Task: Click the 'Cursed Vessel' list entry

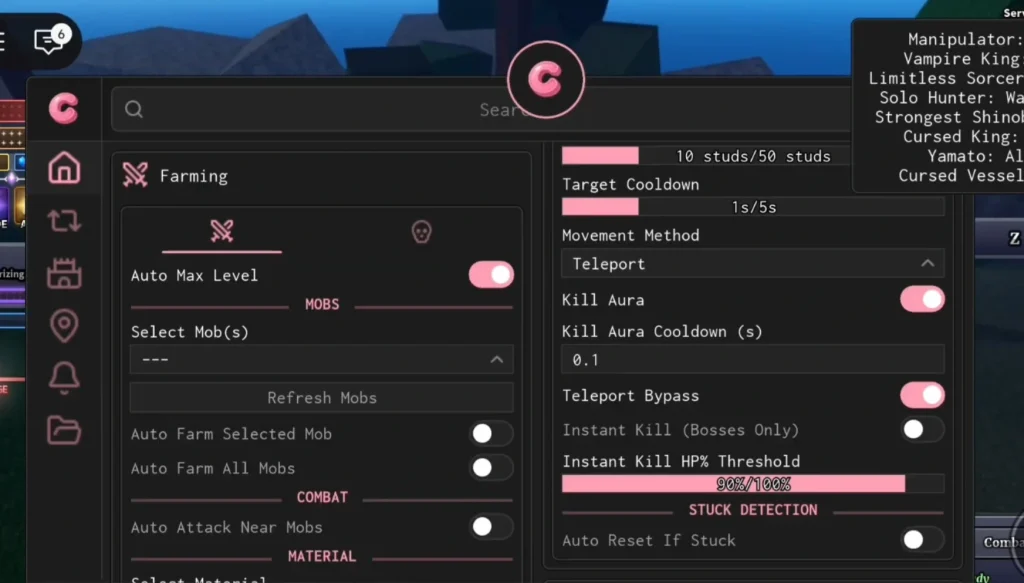Action: pyautogui.click(x=961, y=176)
